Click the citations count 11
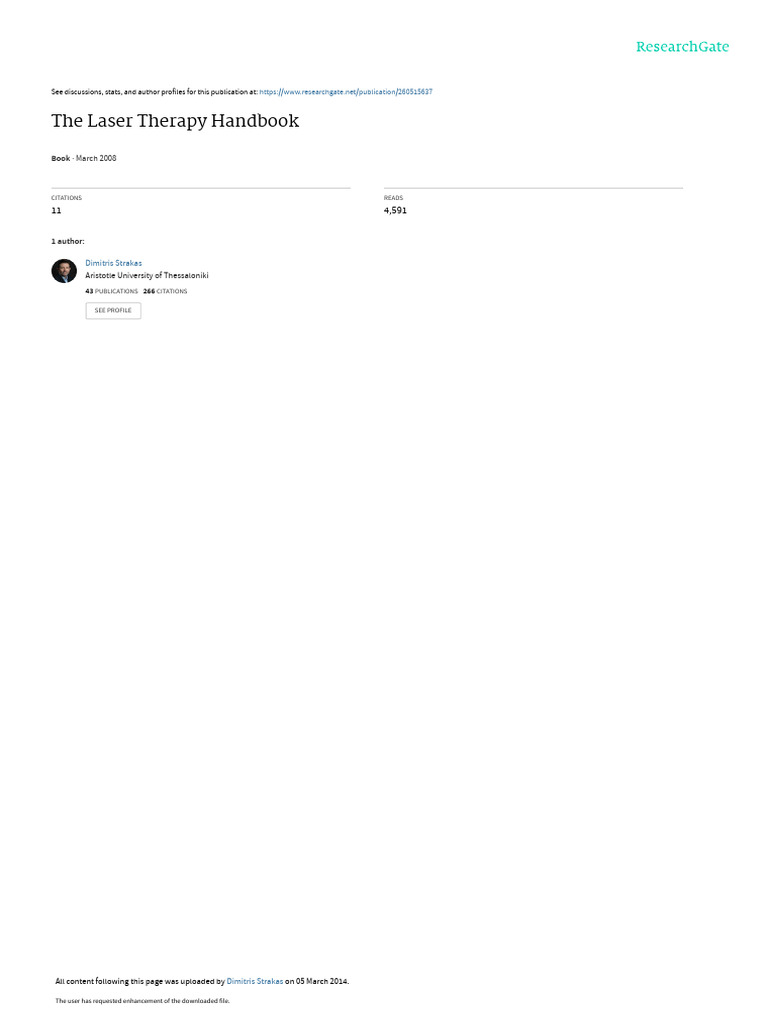 click(56, 210)
